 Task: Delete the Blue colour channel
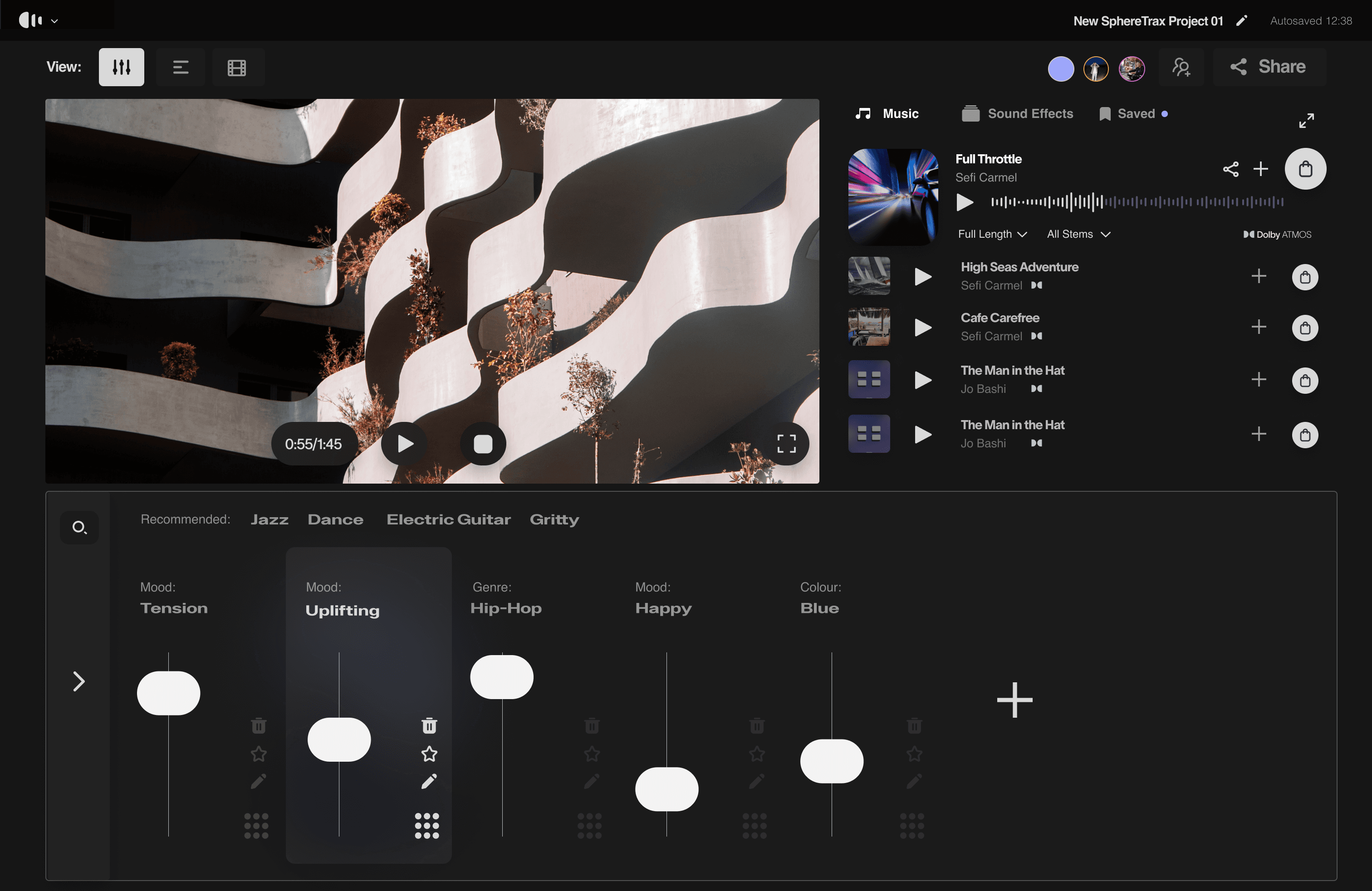tap(914, 725)
